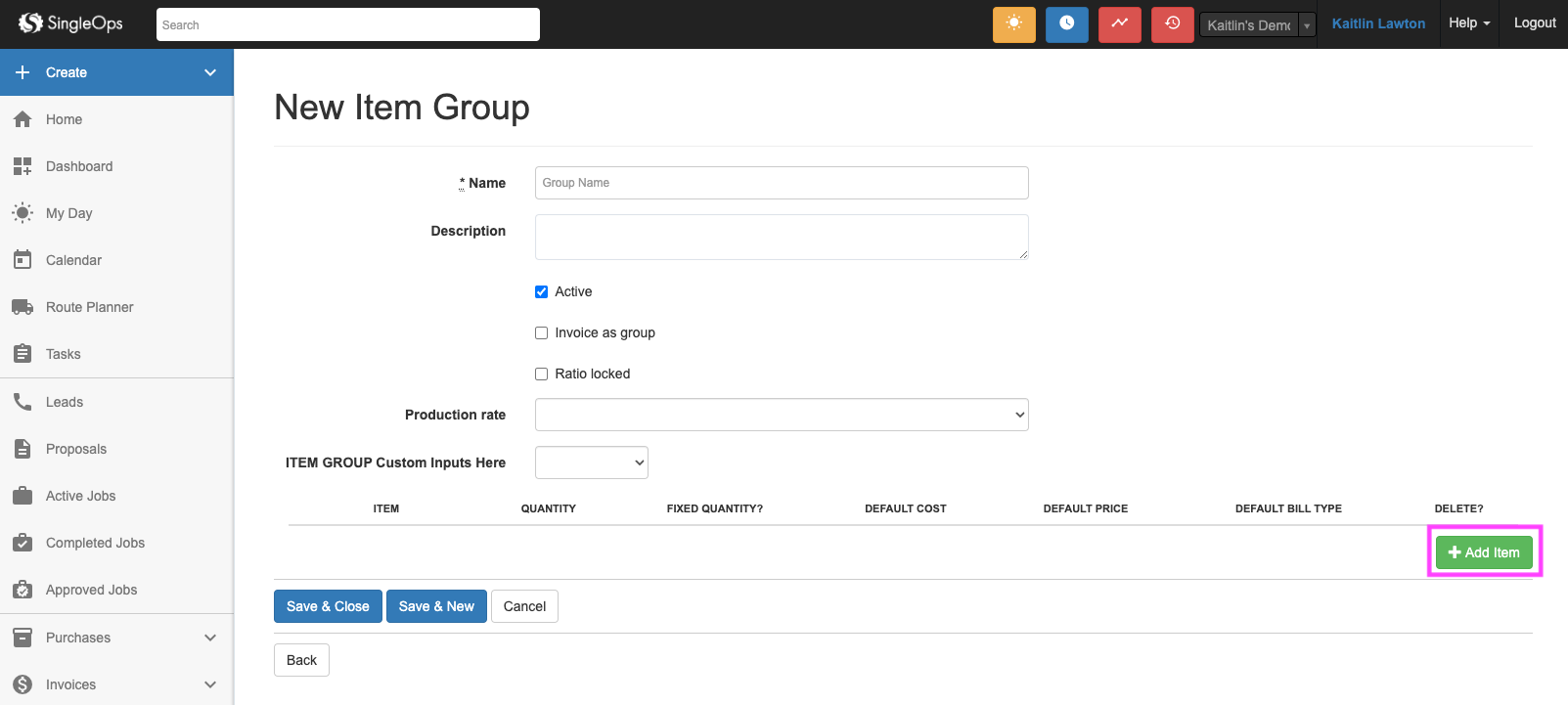Click the orange sun icon in header

[1013, 24]
